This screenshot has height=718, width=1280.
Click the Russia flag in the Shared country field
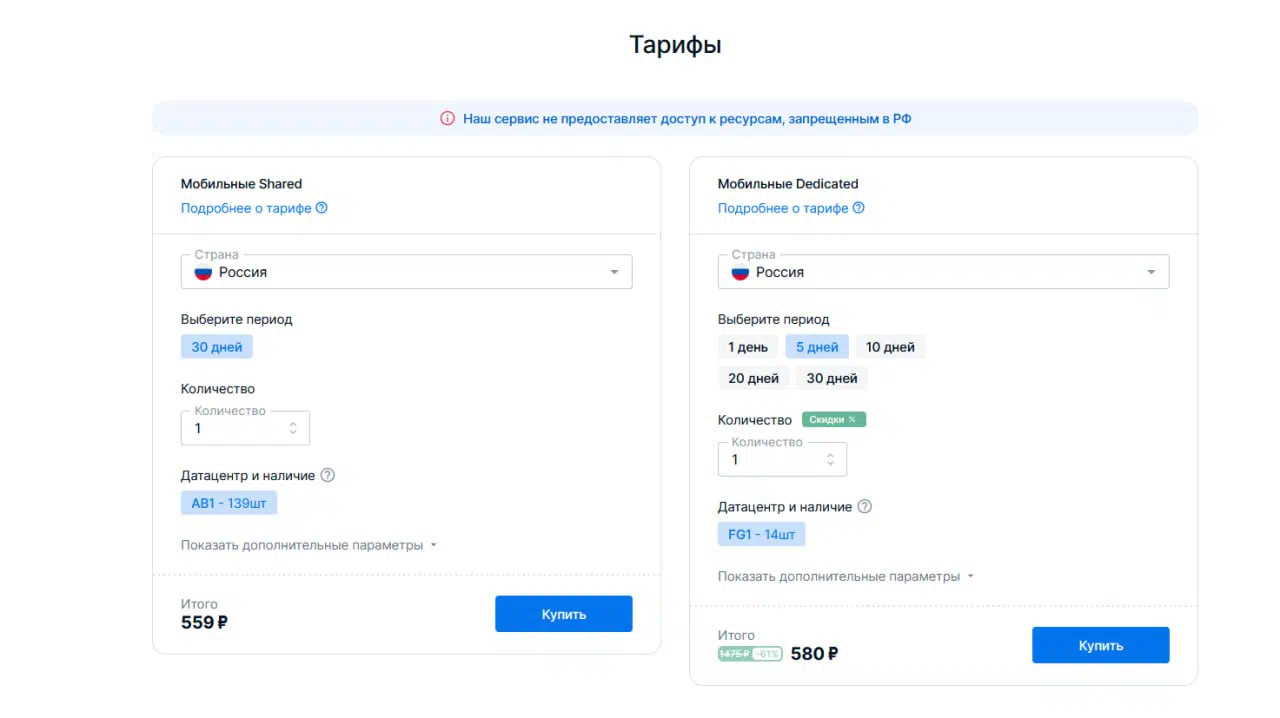[203, 272]
